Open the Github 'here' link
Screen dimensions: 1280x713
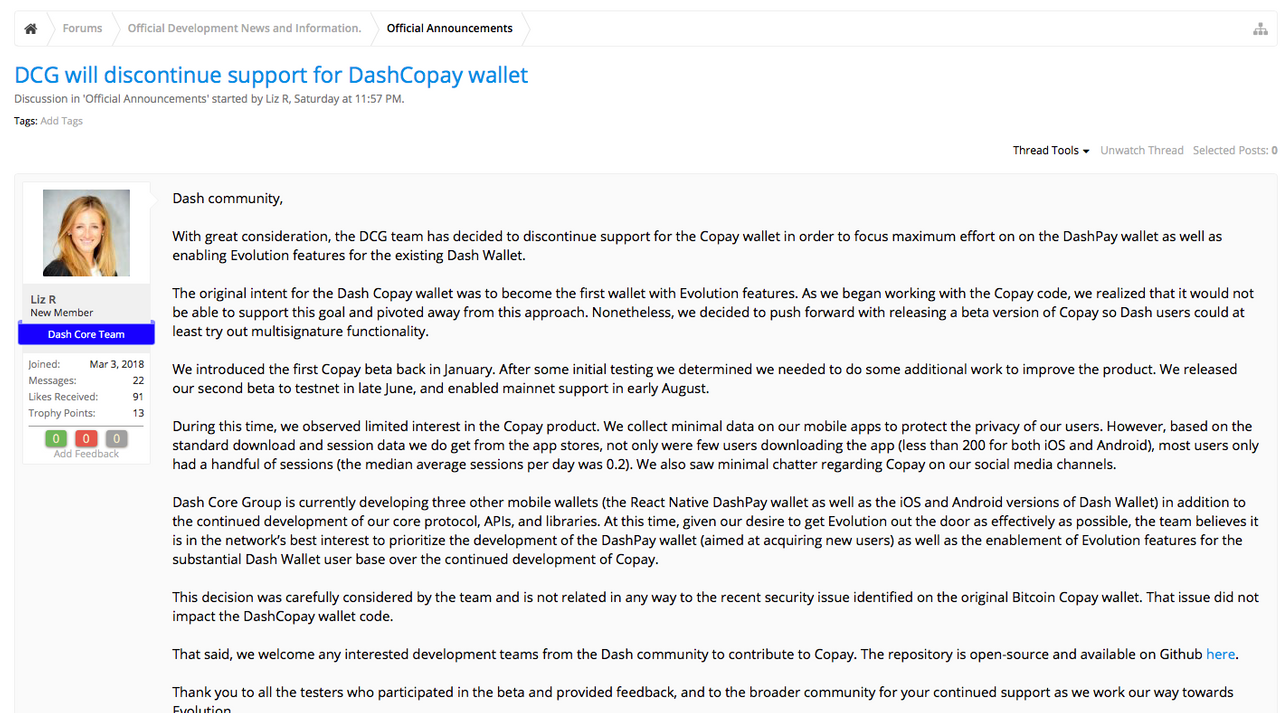[1220, 654]
